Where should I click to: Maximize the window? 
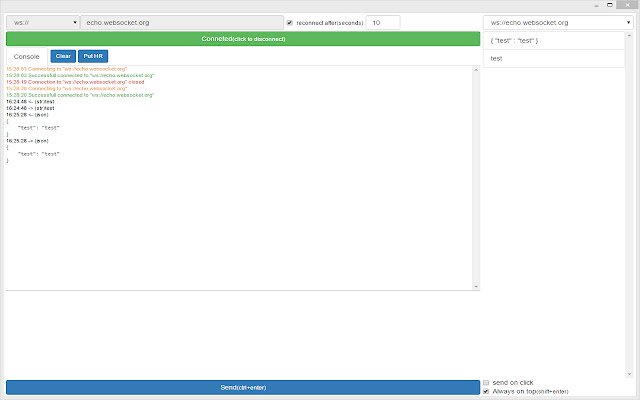(610, 5)
